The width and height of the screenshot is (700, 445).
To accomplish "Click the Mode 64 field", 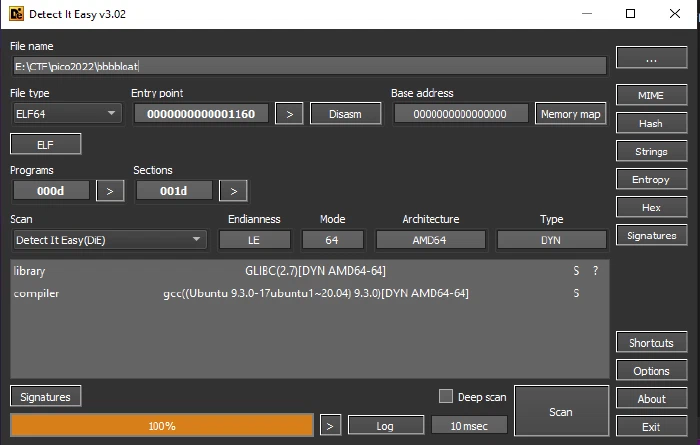I will click(332, 240).
